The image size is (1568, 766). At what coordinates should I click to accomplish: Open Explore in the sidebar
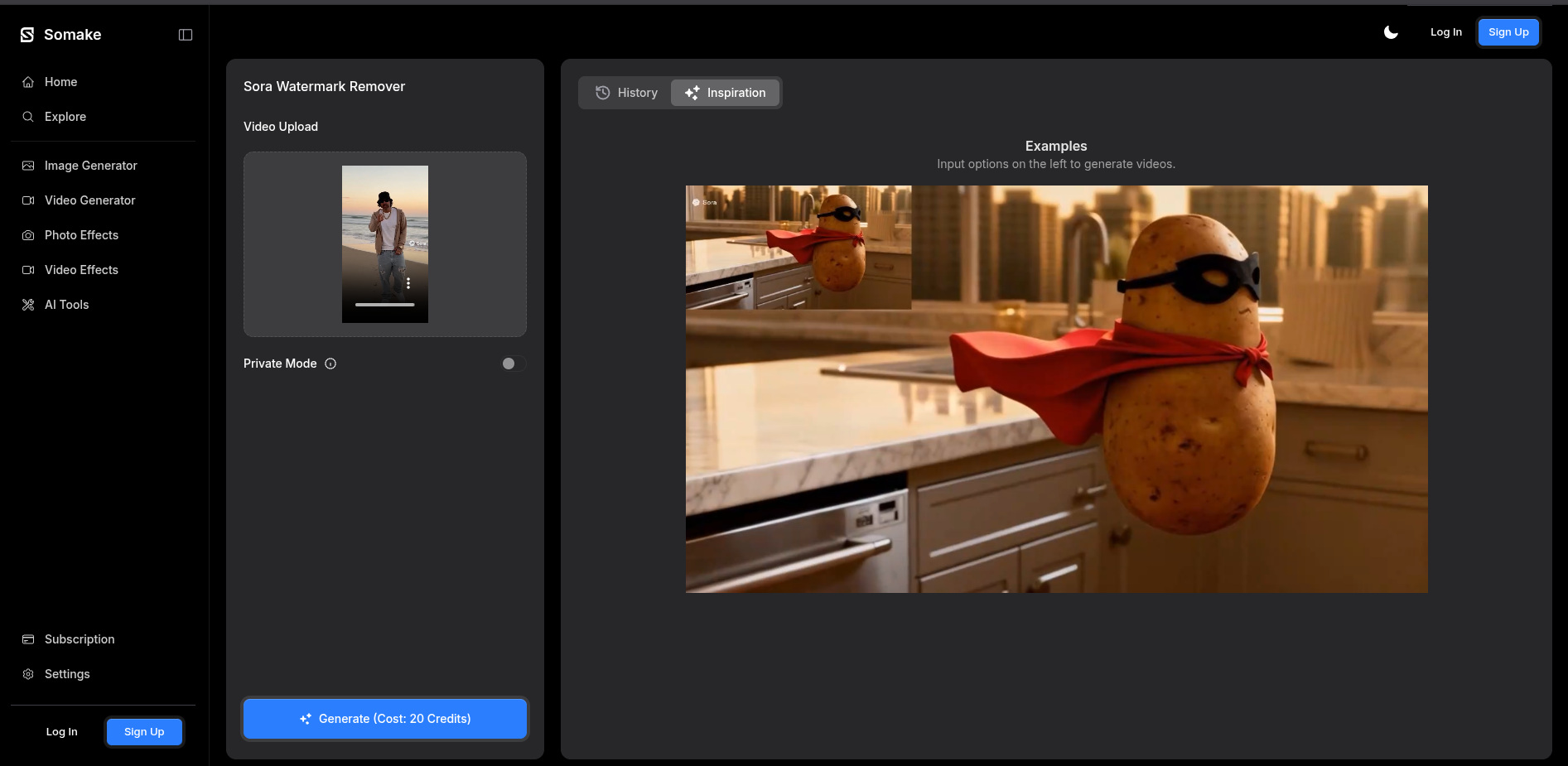(x=65, y=117)
